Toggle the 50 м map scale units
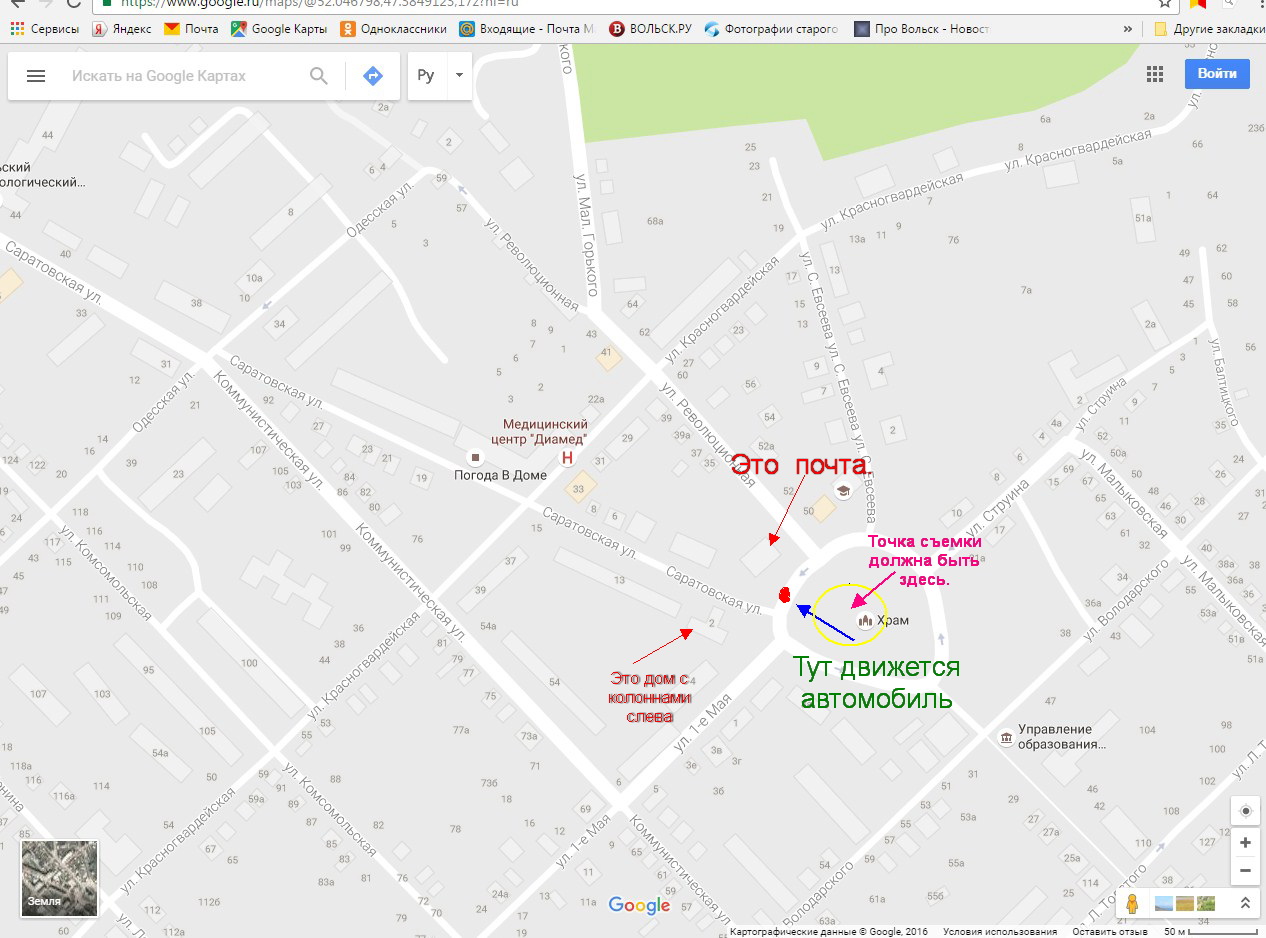 [1208, 932]
